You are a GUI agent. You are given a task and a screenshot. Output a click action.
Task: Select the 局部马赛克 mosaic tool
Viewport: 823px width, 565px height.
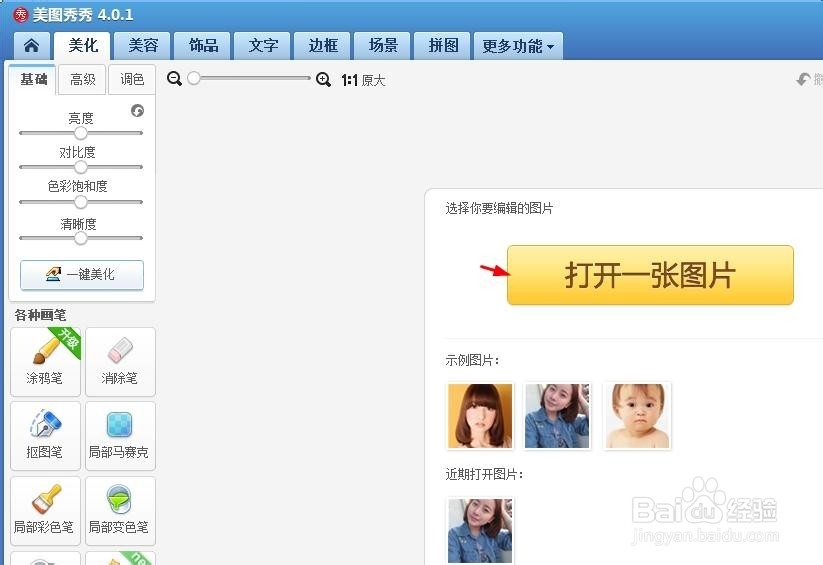pos(120,436)
